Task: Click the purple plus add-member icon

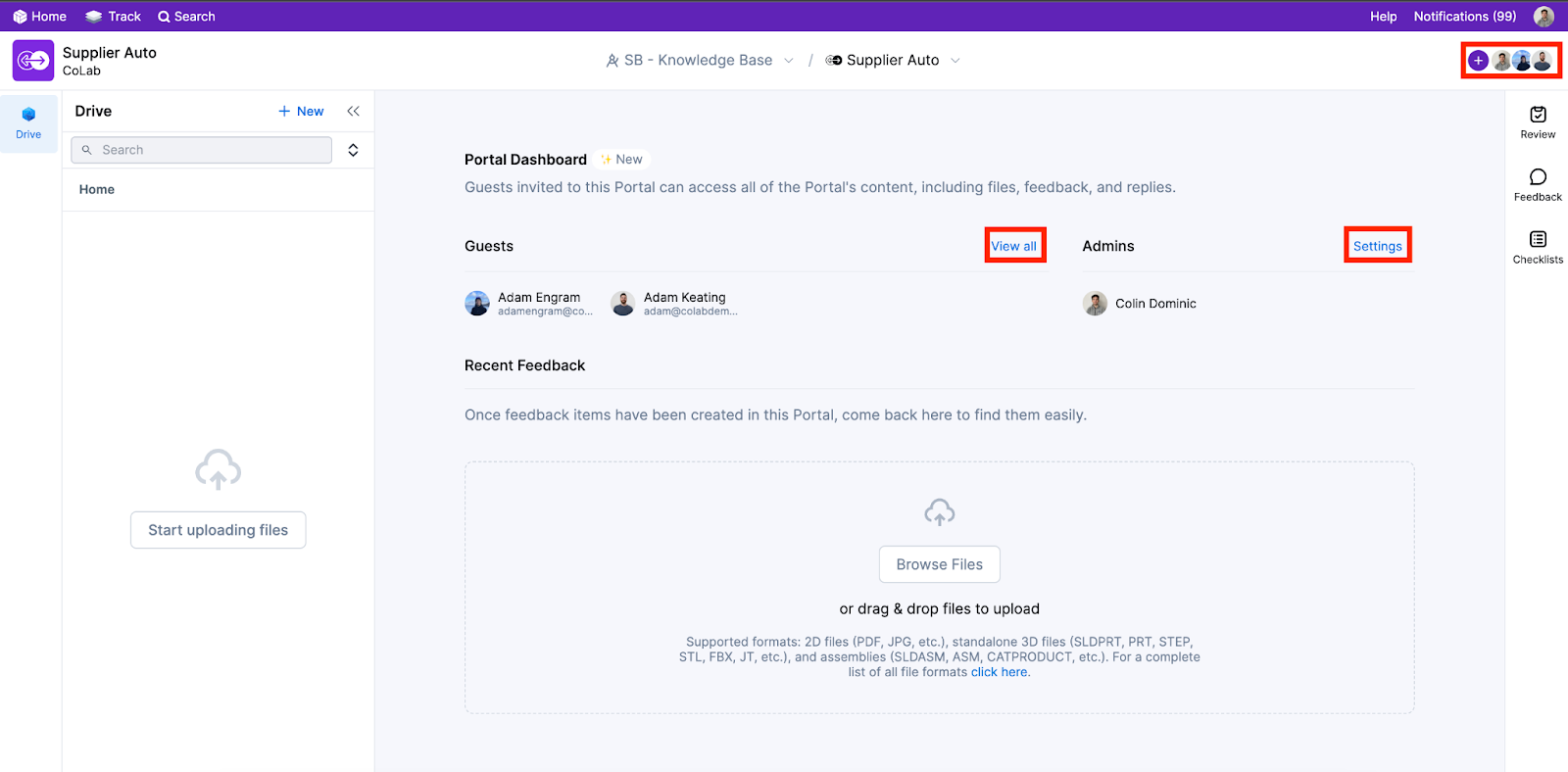Action: [1478, 61]
